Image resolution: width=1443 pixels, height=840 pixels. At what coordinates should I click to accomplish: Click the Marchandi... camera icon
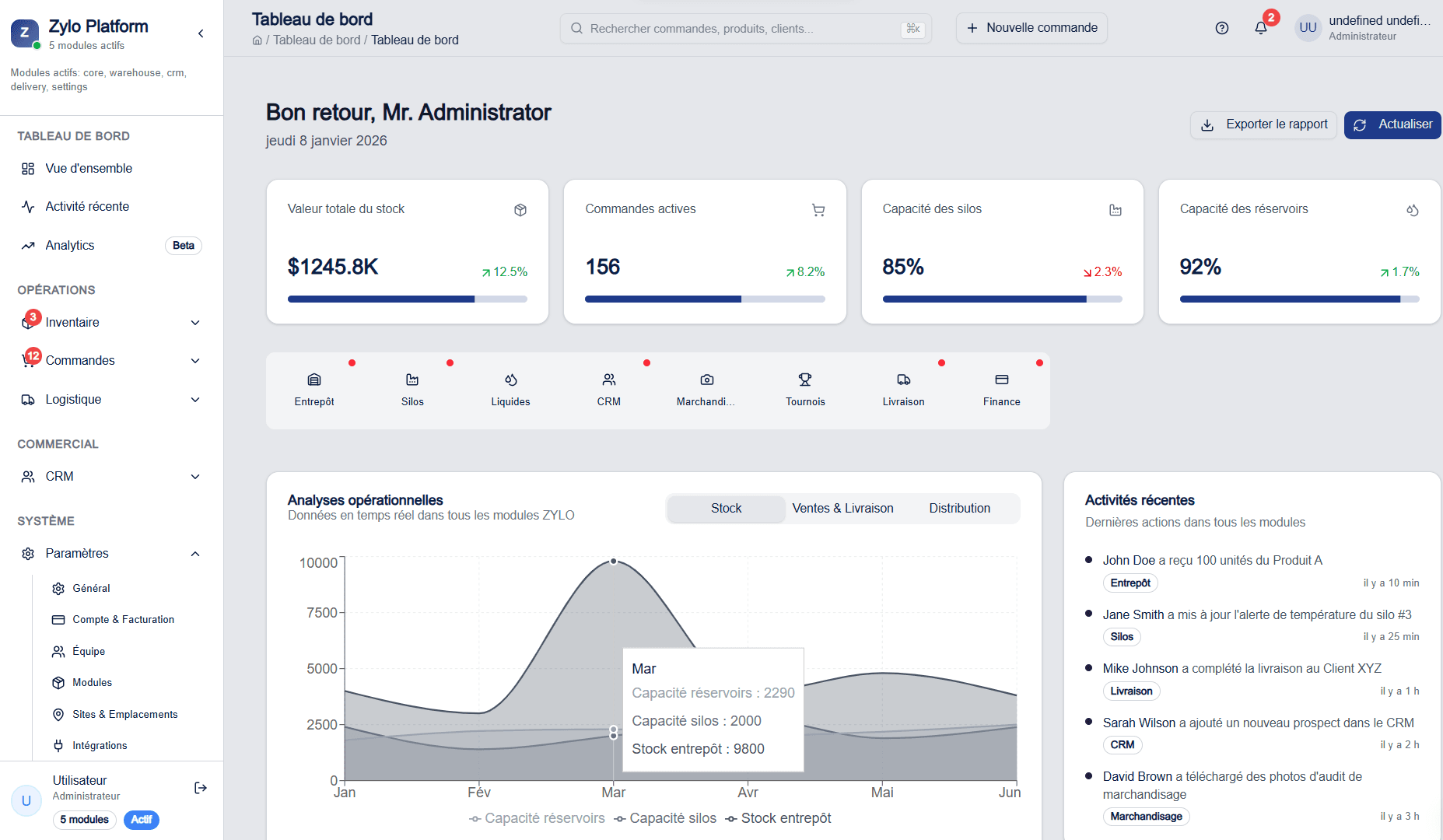coord(706,380)
